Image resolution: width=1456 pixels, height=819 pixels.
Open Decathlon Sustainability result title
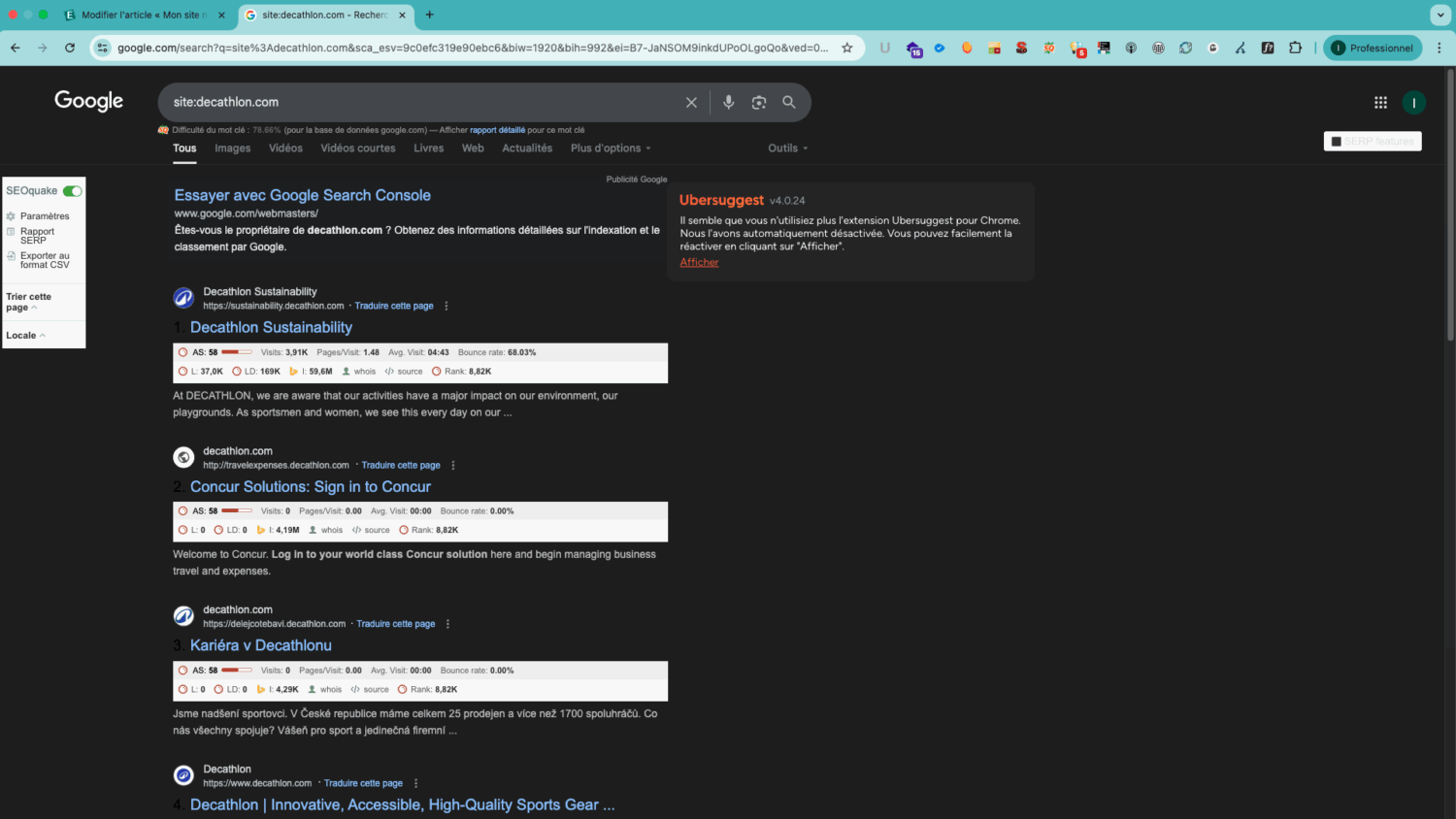click(271, 328)
